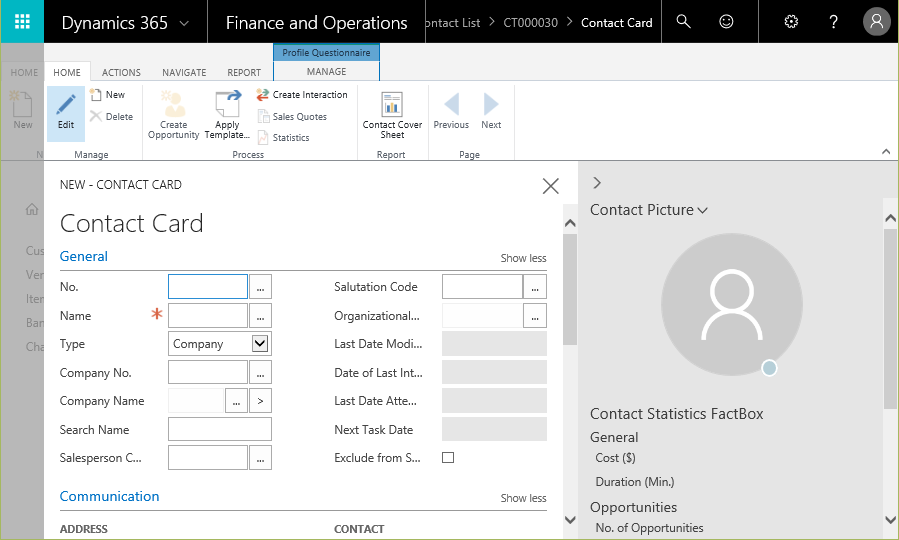Image resolution: width=899 pixels, height=540 pixels.
Task: Click Show less for General section
Action: click(x=523, y=258)
